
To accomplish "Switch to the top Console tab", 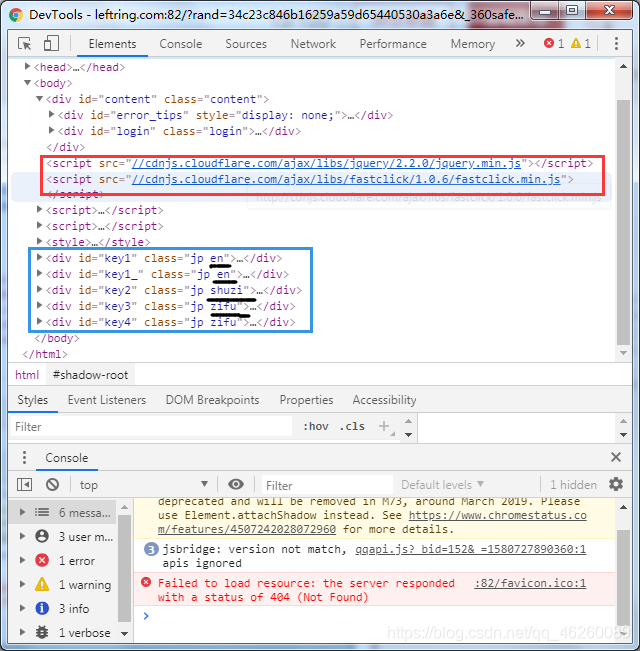I will [181, 44].
